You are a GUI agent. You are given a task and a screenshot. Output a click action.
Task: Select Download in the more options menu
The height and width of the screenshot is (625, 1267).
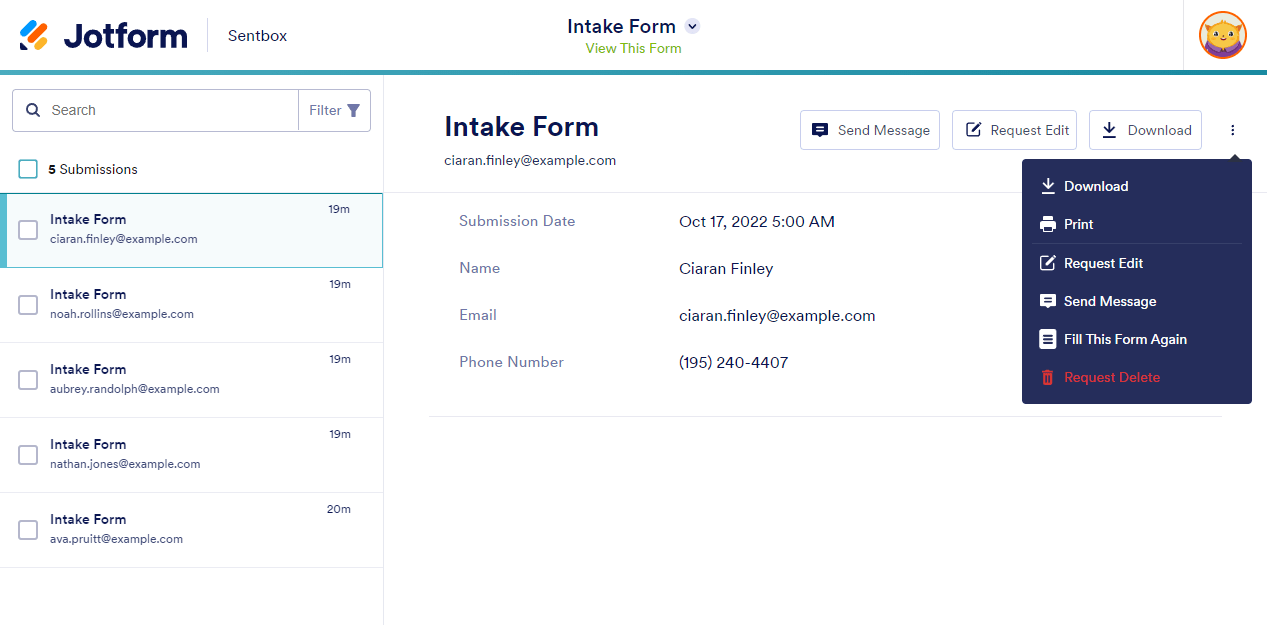coord(1095,186)
